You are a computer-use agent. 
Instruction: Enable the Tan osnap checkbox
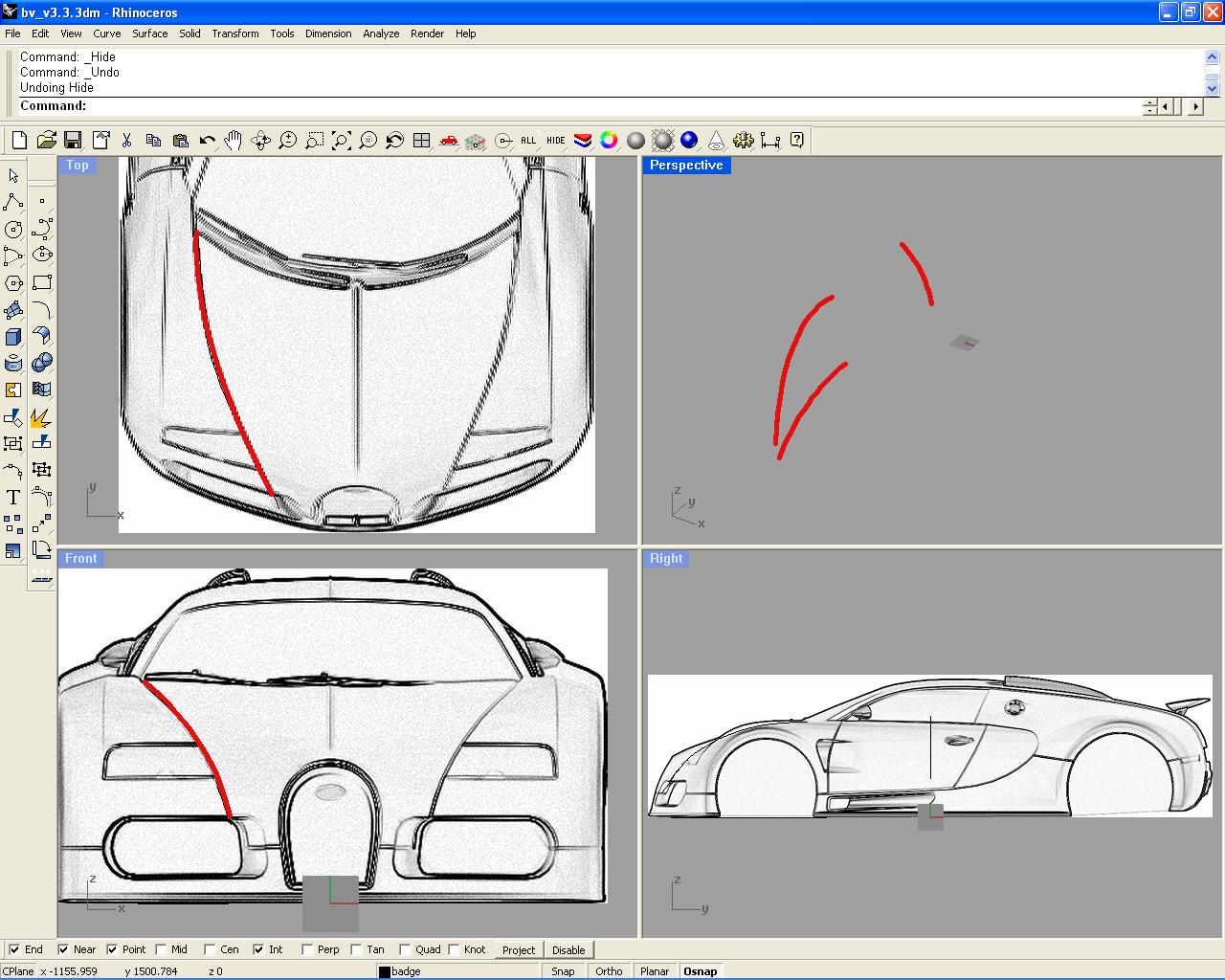(x=356, y=949)
